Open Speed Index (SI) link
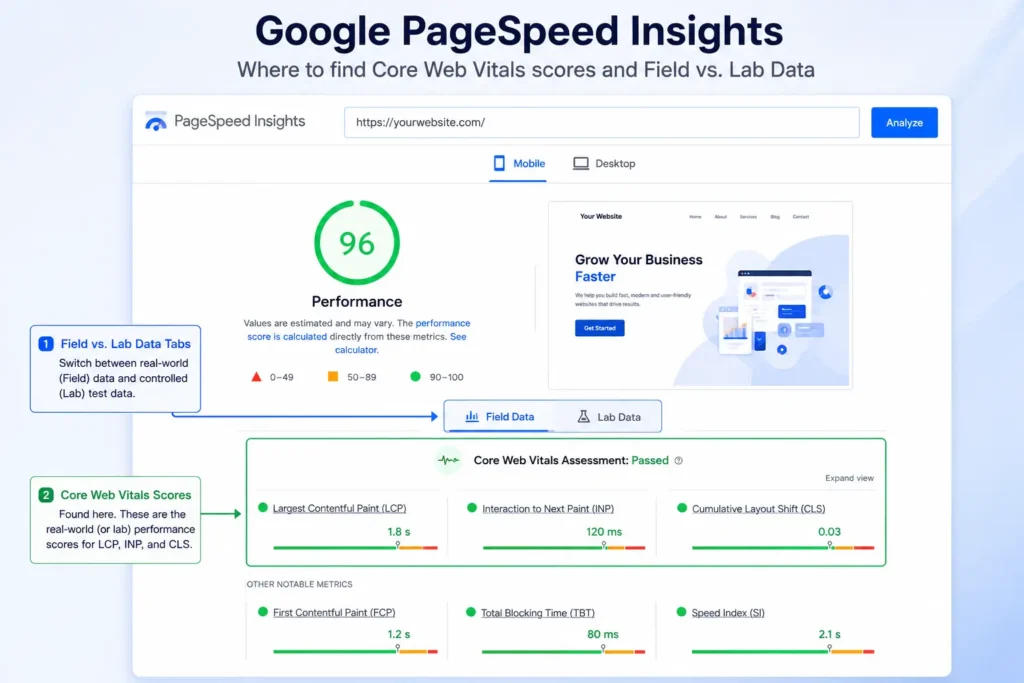This screenshot has width=1024, height=683. click(728, 612)
